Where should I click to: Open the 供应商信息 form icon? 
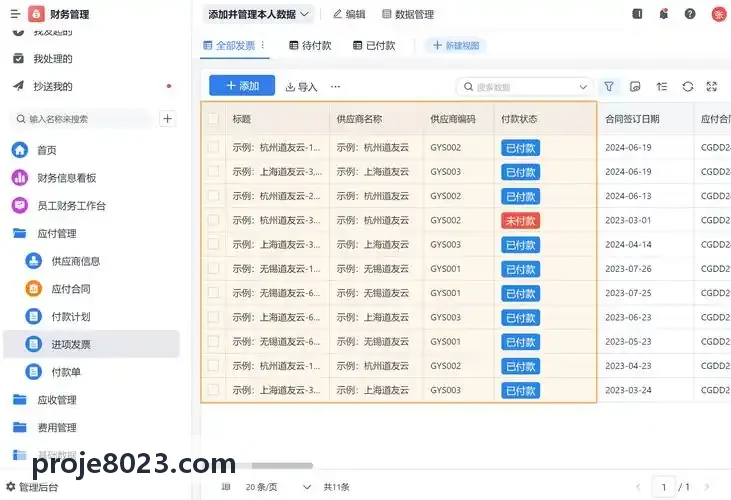click(34, 261)
